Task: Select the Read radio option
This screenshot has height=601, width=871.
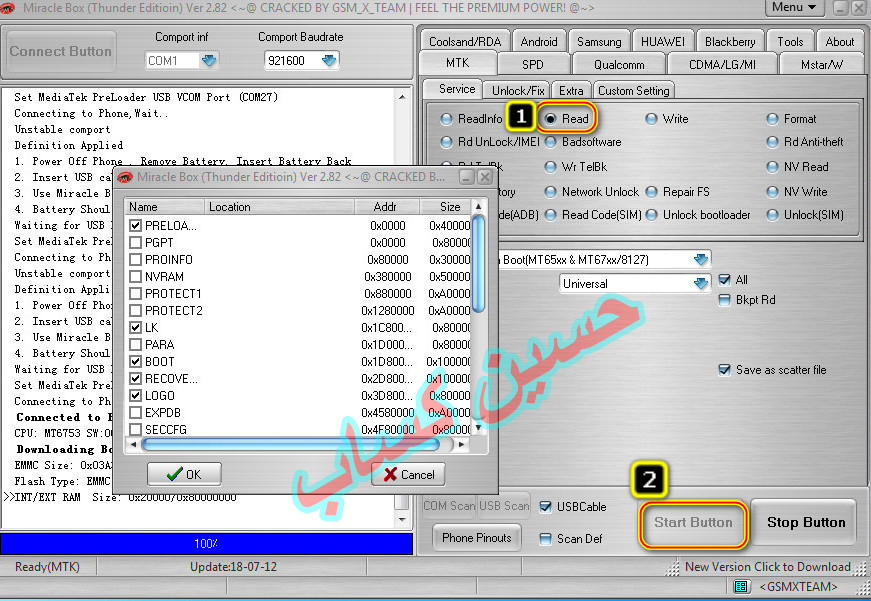Action: (550, 119)
